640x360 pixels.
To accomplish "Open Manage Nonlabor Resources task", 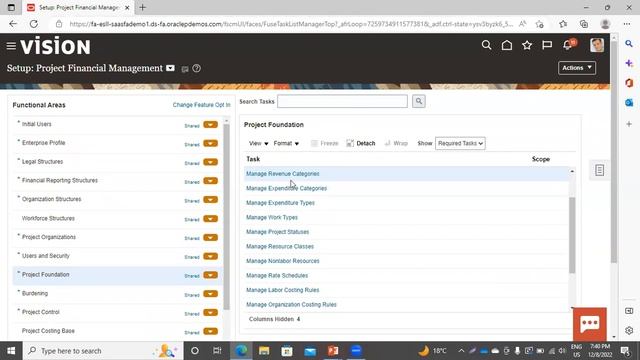I will tap(282, 261).
